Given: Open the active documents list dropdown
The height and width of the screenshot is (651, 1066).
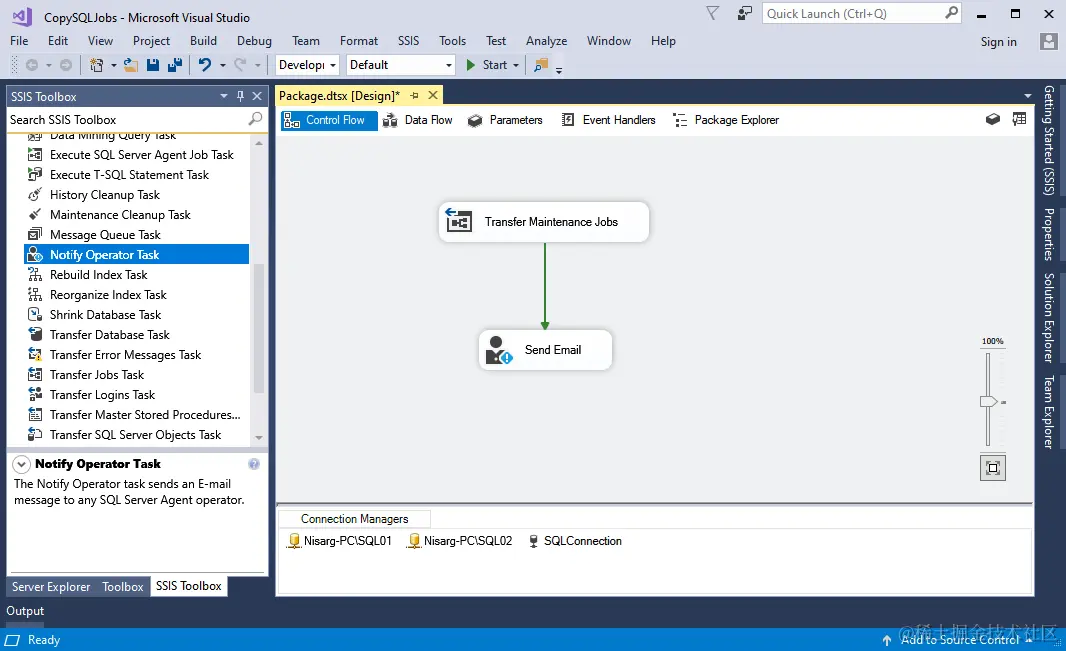Looking at the screenshot, I should (x=1027, y=96).
